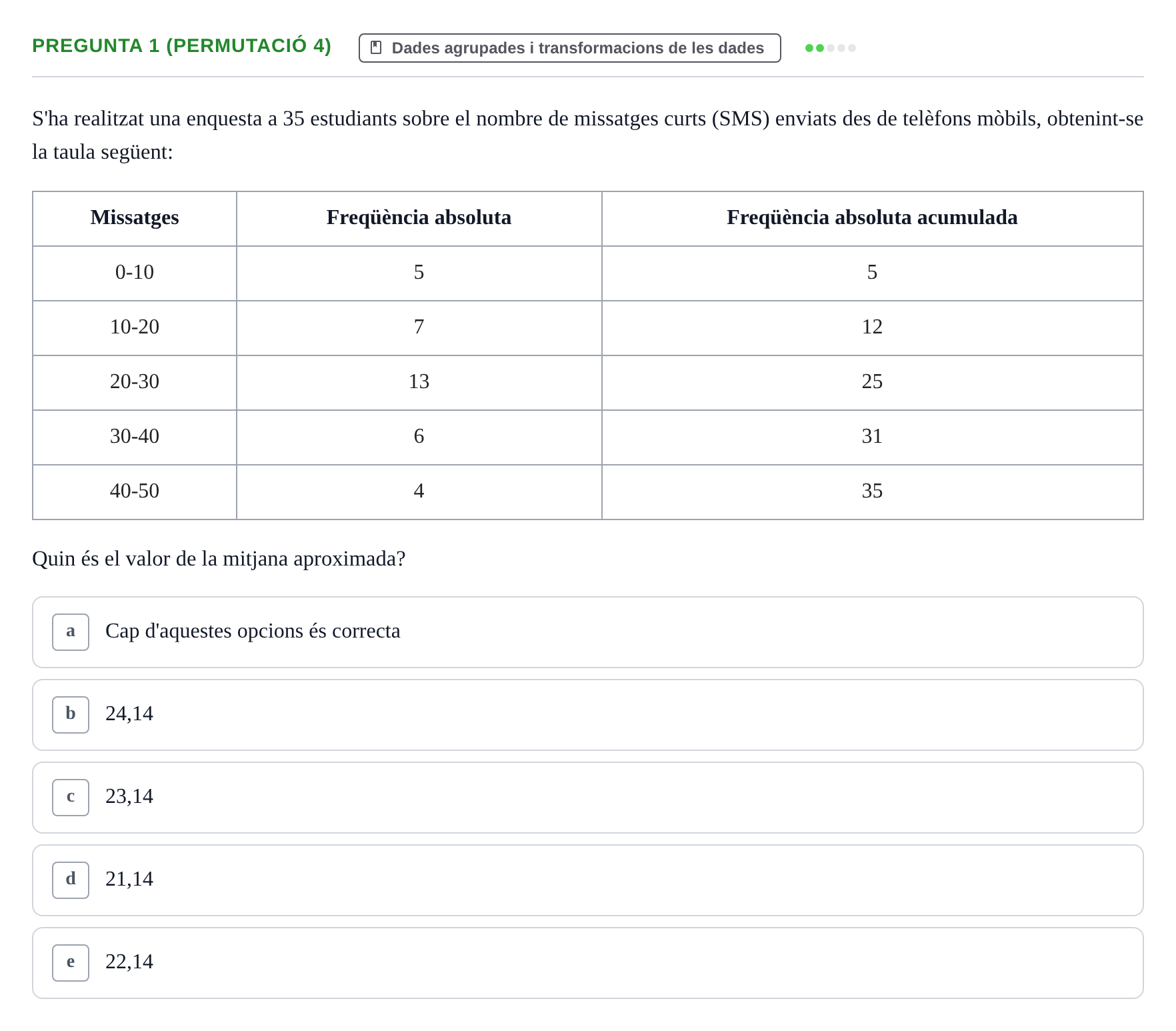Click the answer text 23,14

(x=129, y=796)
